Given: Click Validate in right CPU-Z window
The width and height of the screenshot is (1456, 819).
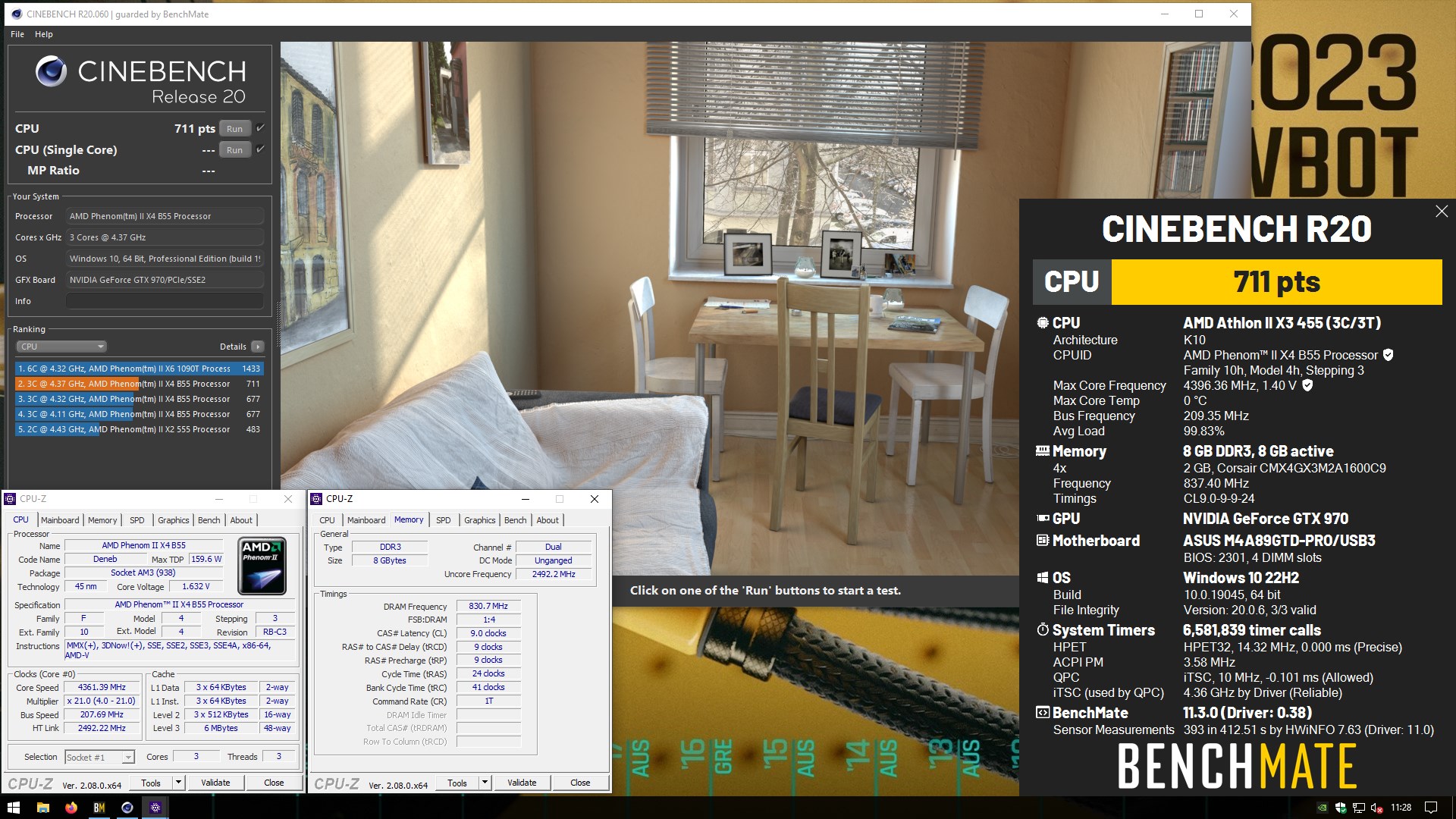Looking at the screenshot, I should coord(522,783).
